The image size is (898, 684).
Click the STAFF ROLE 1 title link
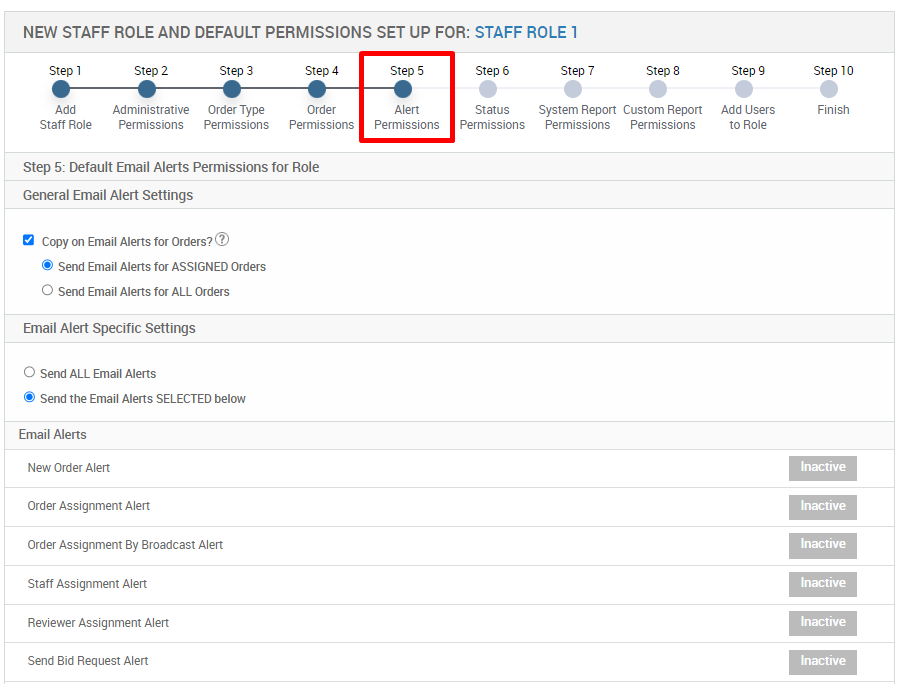(526, 33)
